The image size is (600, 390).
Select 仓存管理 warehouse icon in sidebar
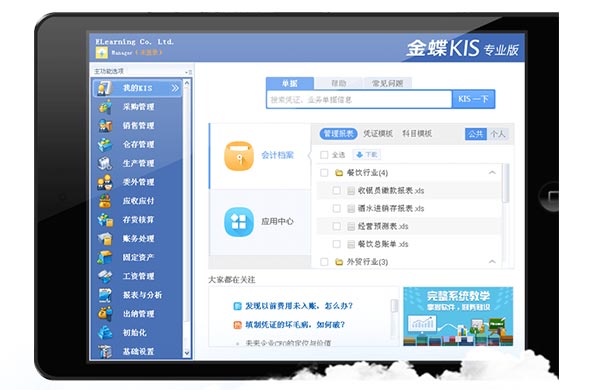105,144
